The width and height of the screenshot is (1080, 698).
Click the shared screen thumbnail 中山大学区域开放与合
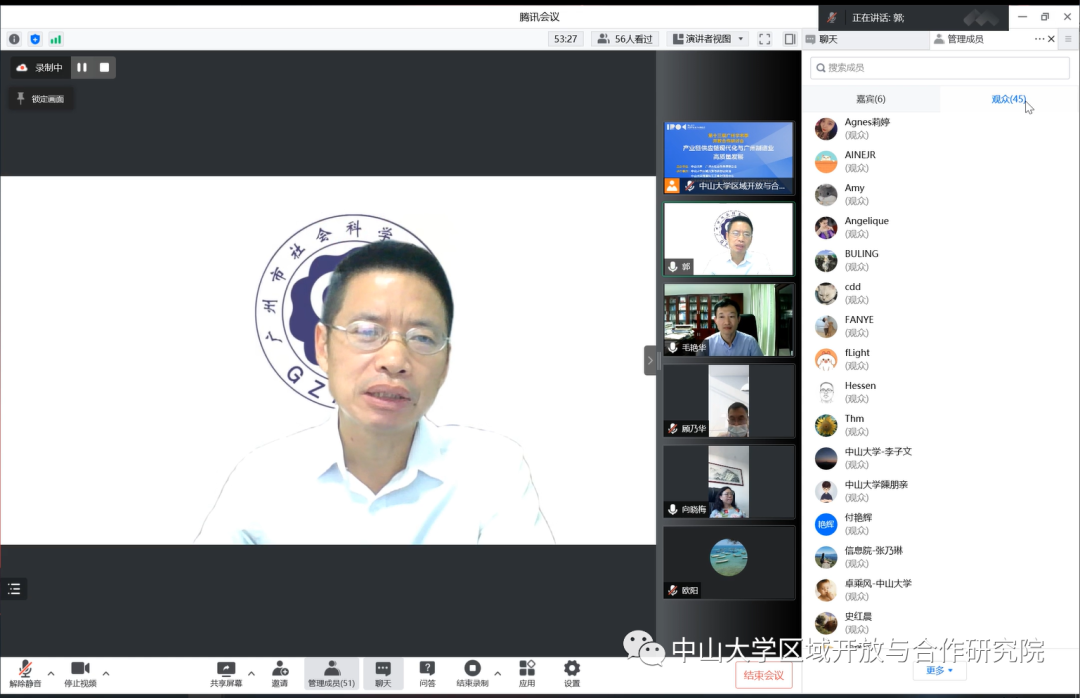click(x=729, y=158)
